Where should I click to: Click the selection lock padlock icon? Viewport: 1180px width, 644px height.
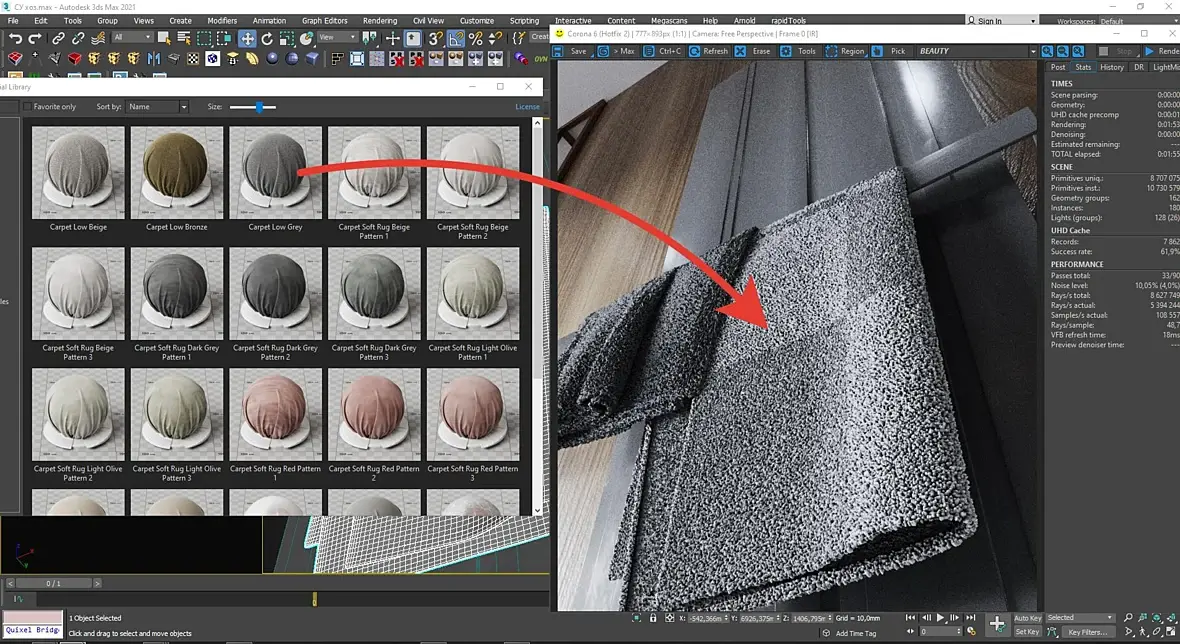653,618
